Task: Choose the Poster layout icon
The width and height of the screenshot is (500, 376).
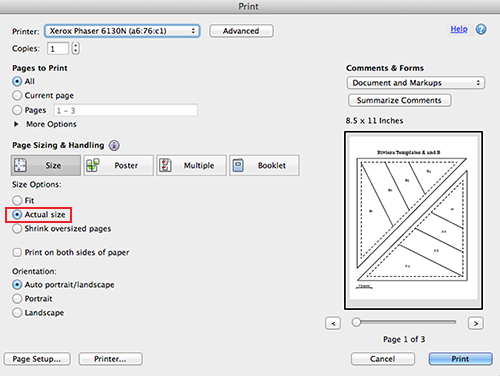Action: (93, 165)
